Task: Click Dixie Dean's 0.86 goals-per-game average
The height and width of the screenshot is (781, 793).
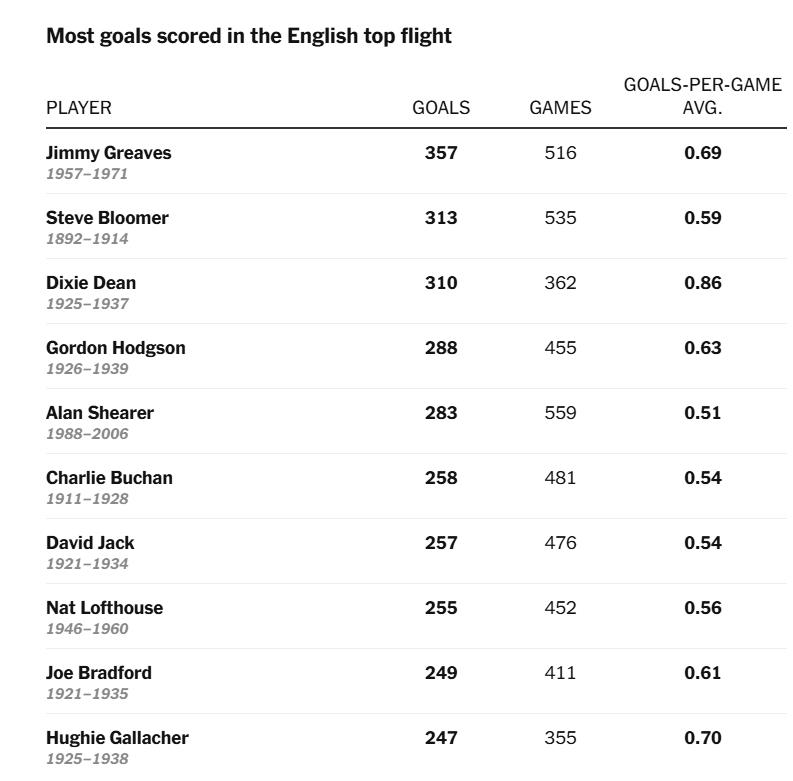Action: [702, 283]
